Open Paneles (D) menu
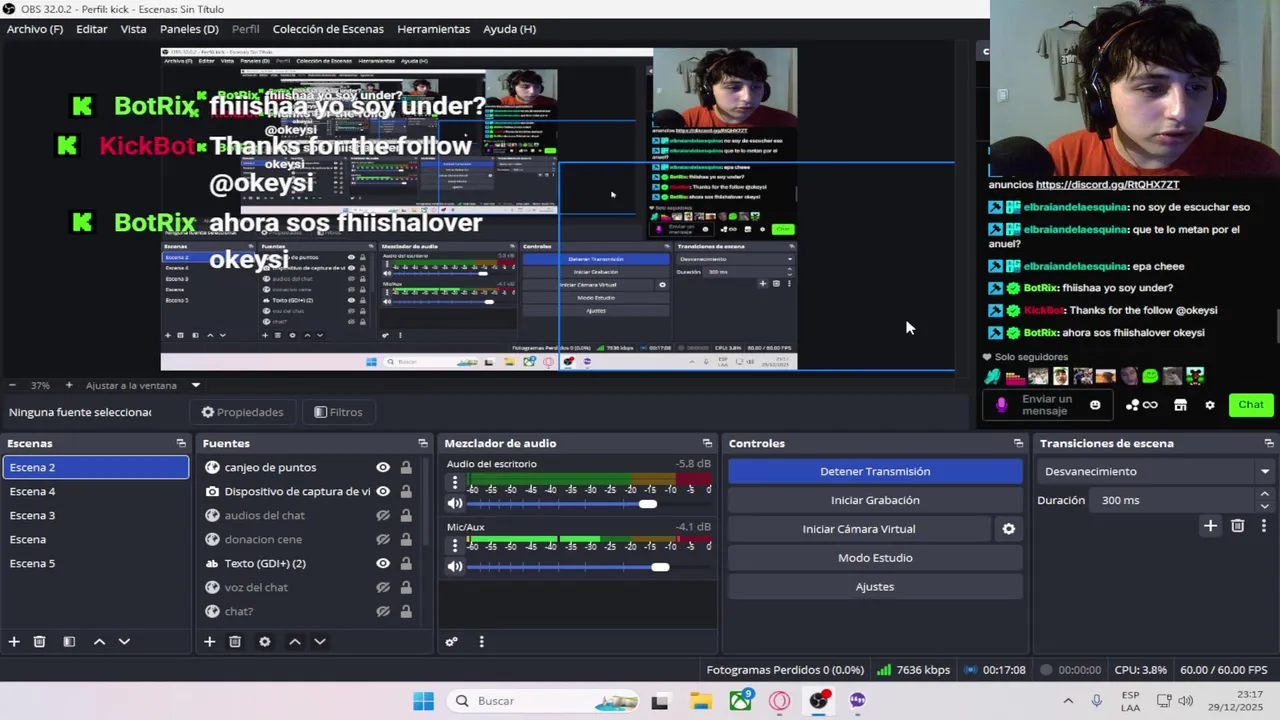Image resolution: width=1280 pixels, height=720 pixels. [x=189, y=29]
